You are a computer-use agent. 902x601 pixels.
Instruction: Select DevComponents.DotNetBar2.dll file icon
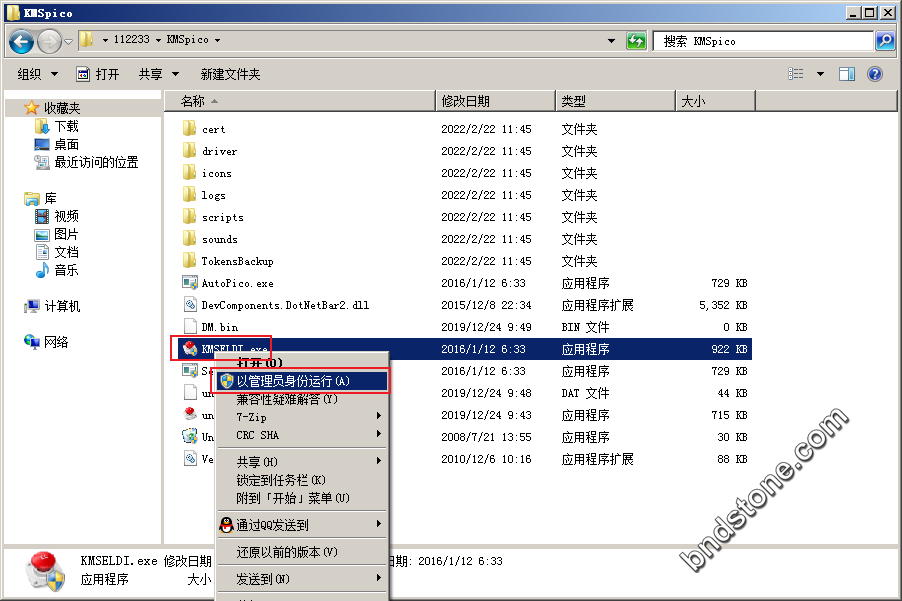tap(190, 304)
